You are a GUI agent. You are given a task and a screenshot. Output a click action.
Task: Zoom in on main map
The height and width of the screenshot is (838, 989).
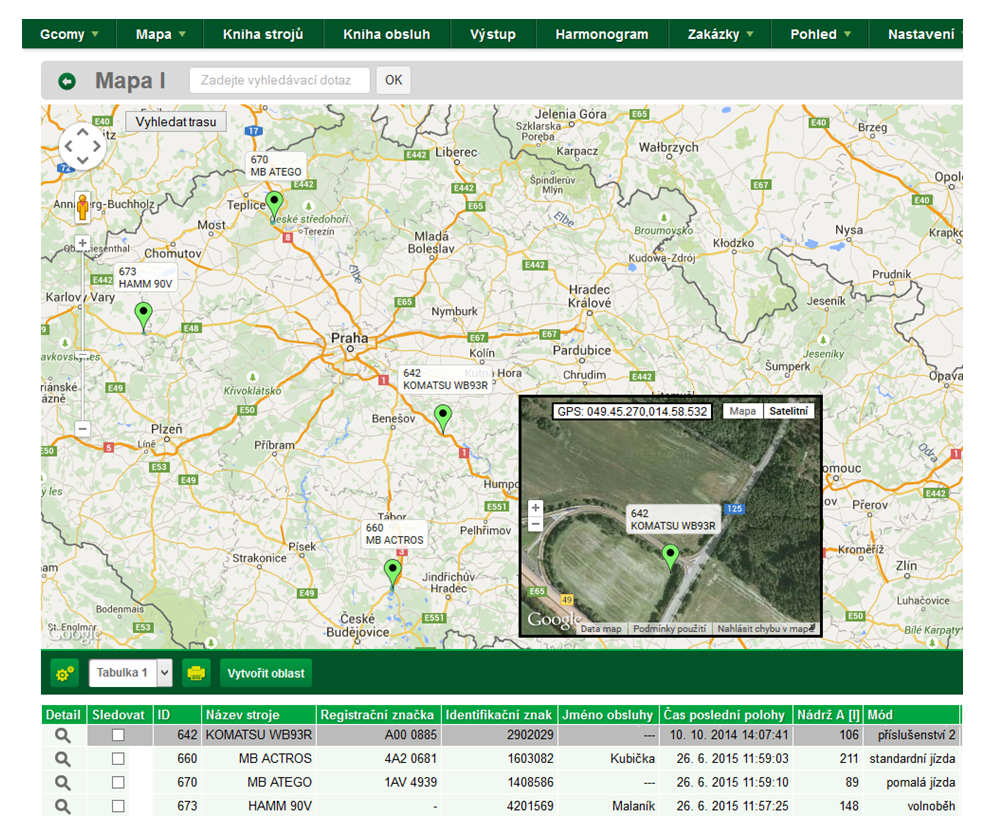tap(83, 243)
